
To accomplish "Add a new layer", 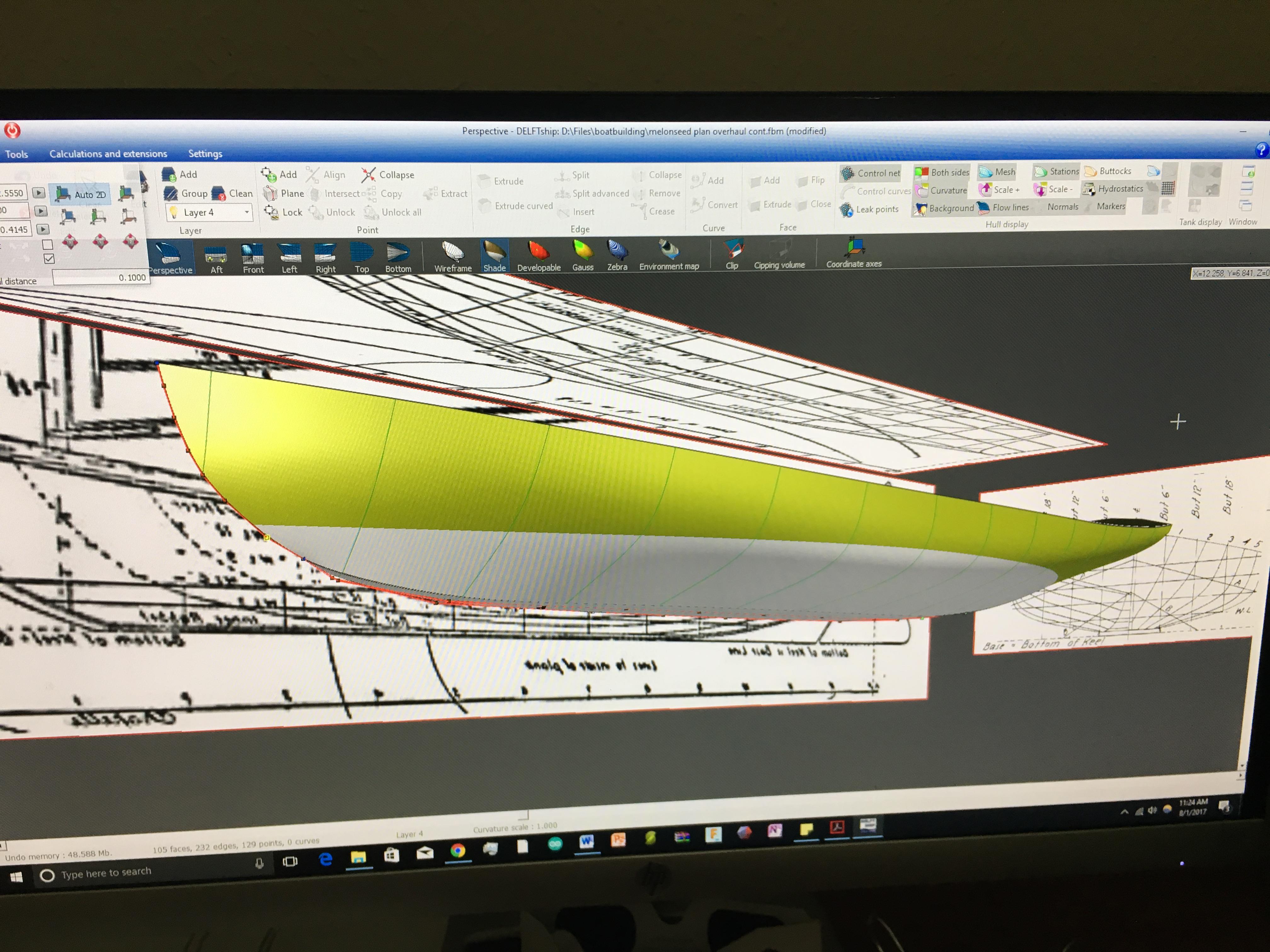I will (180, 174).
